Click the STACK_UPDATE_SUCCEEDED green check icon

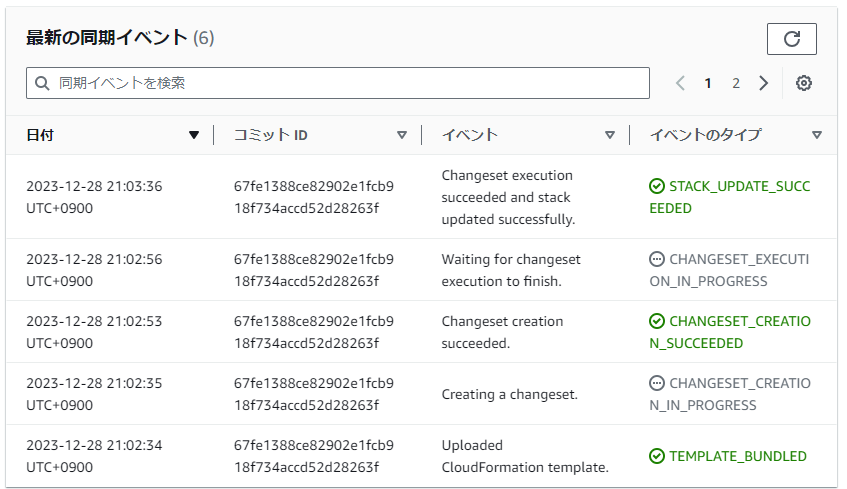click(x=656, y=186)
